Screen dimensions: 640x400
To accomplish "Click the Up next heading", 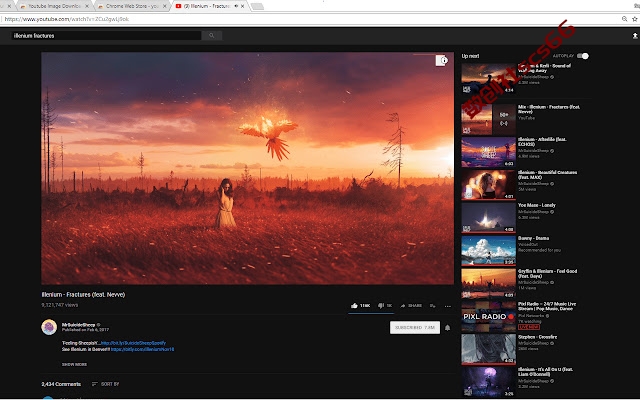I will [470, 56].
